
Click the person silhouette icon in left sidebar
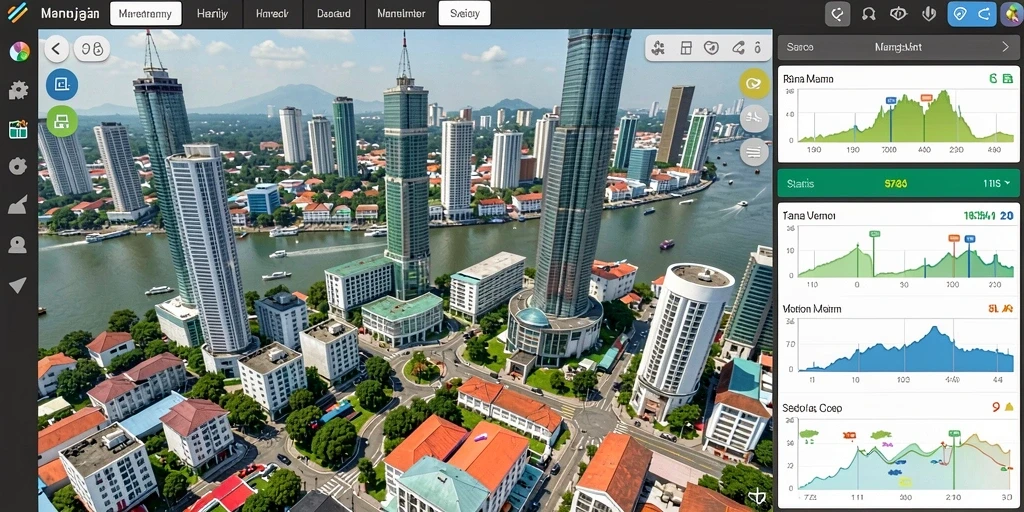coord(18,245)
